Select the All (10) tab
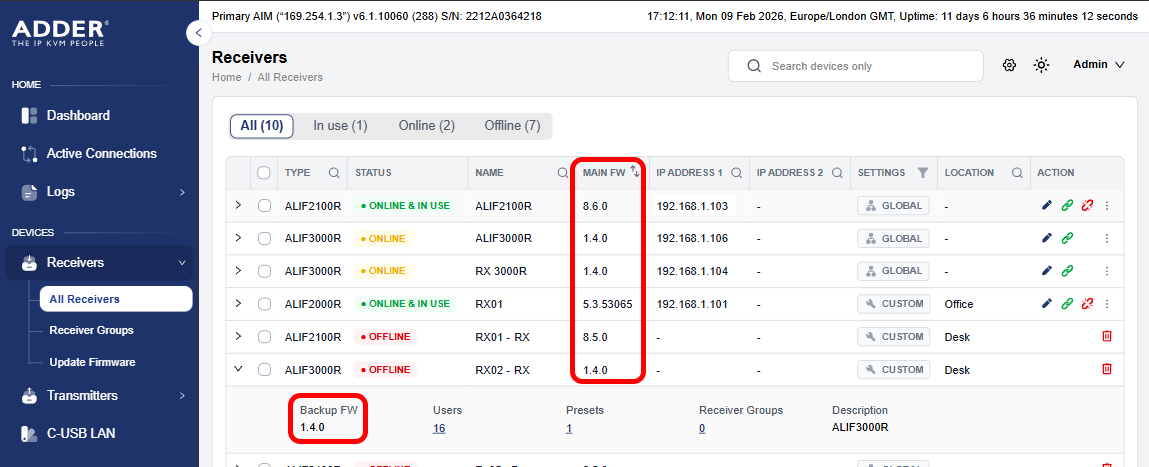Viewport: 1149px width, 467px height. click(262, 126)
